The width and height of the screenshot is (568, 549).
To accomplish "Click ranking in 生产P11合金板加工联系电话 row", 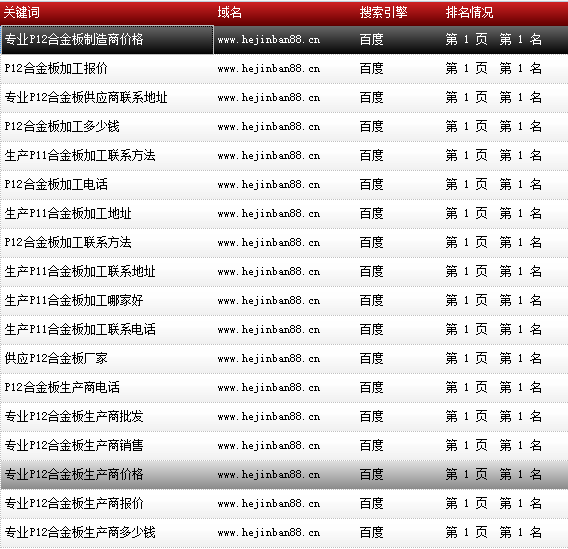I will [x=493, y=329].
